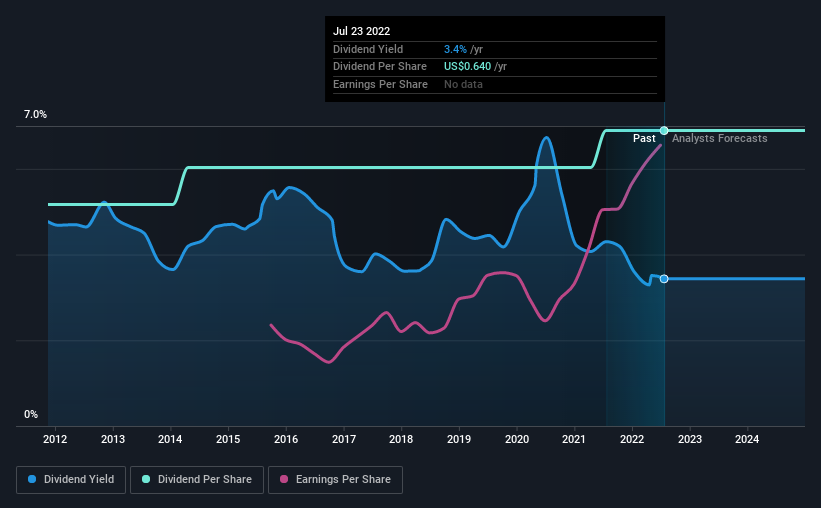Toggle the Dividend Yield legend button

(x=71, y=480)
